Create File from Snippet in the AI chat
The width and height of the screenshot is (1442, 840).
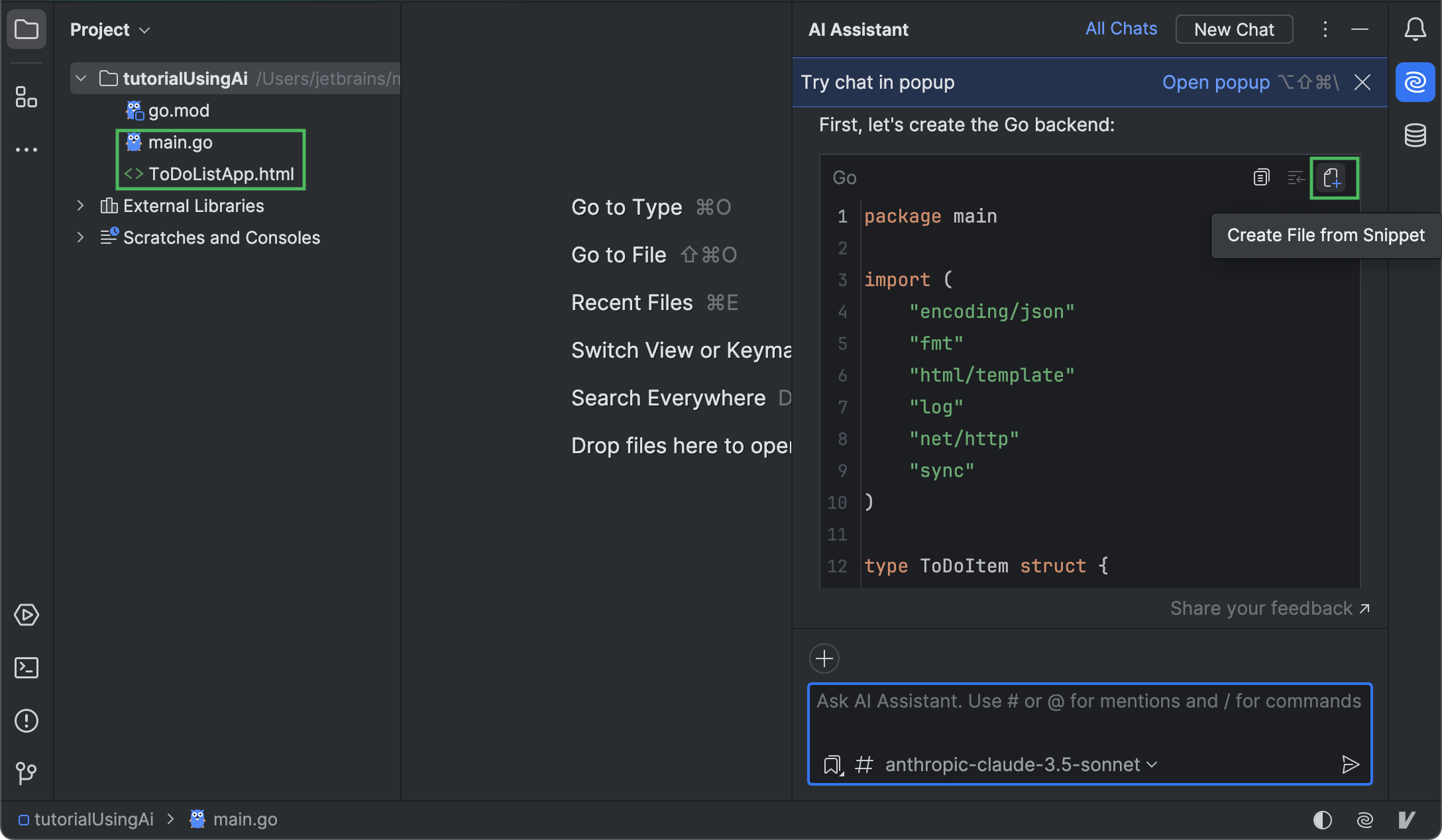click(1333, 178)
